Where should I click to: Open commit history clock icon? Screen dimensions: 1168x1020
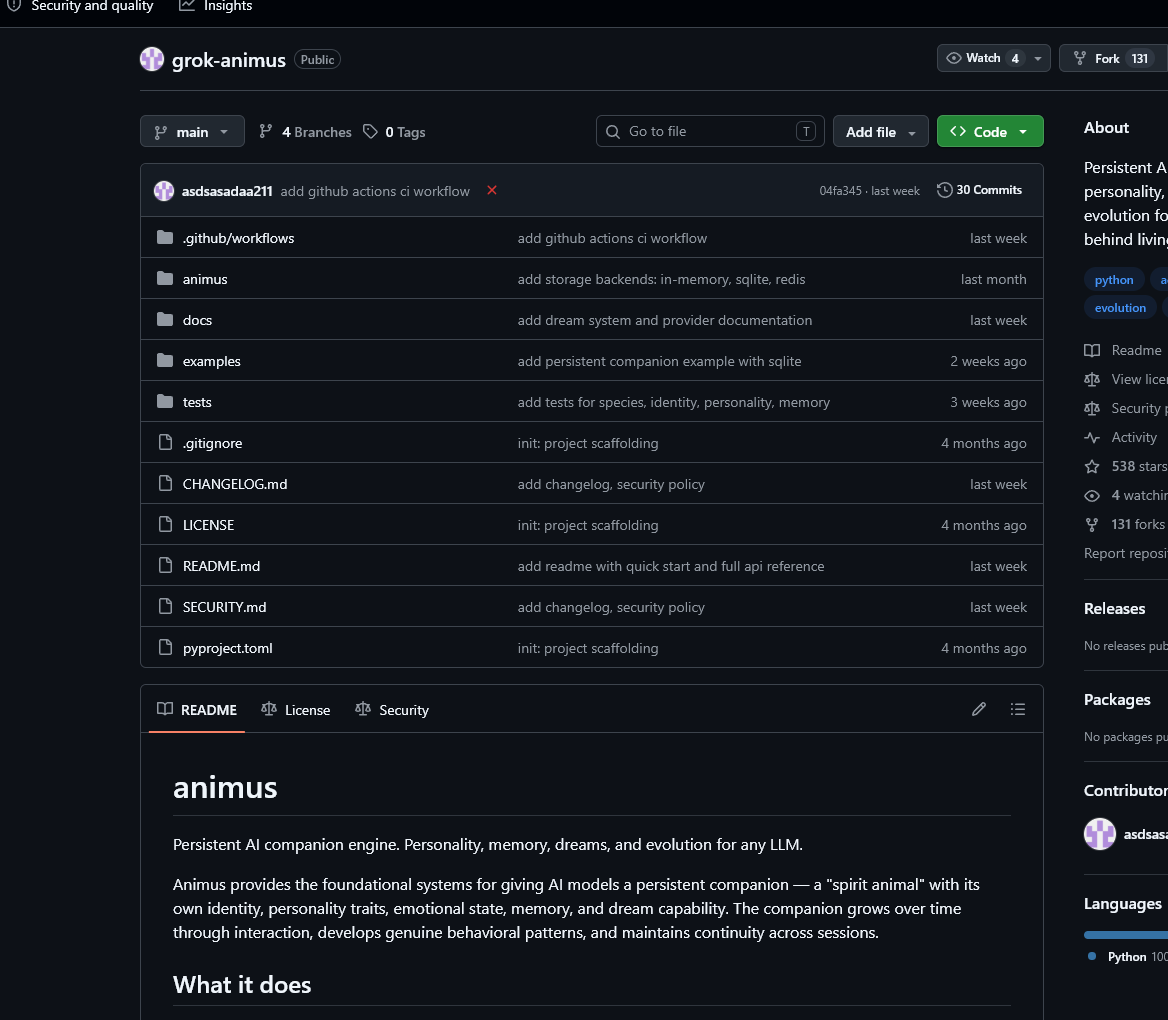pos(944,190)
